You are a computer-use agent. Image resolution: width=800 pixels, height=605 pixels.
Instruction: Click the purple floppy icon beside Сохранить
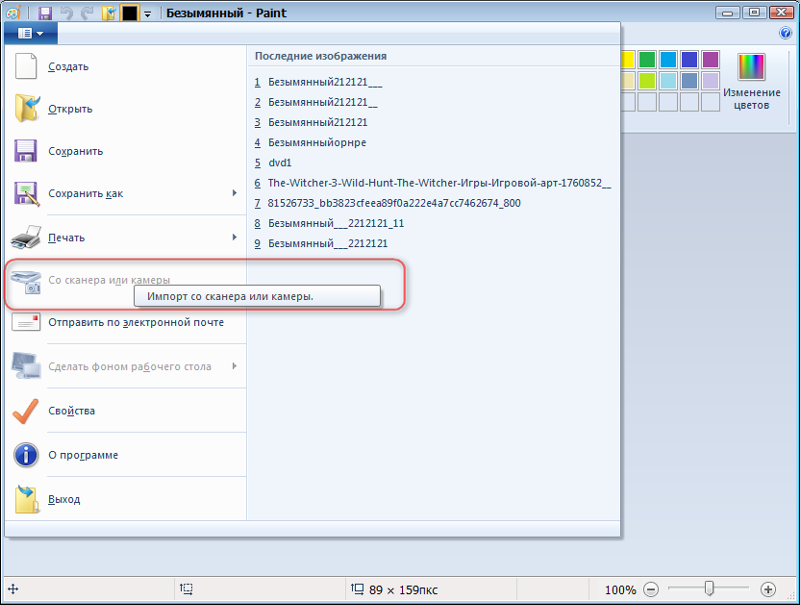point(26,150)
